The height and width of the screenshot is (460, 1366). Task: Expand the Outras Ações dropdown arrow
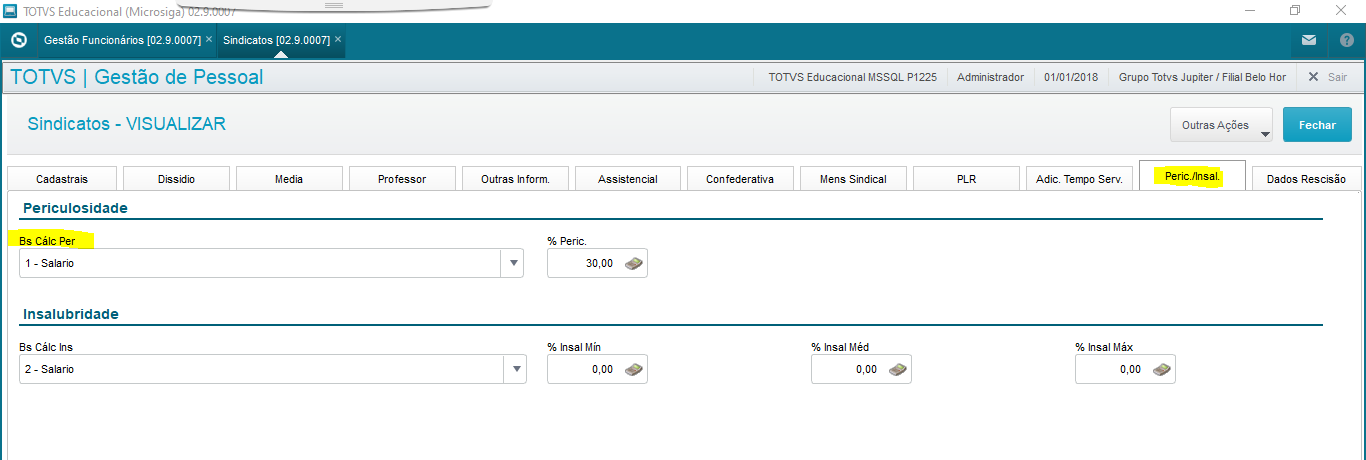[1265, 132]
